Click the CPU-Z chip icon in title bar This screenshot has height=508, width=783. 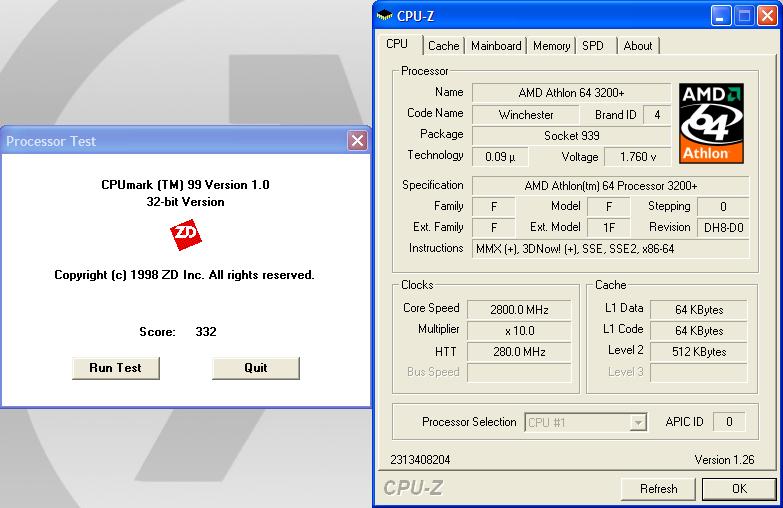click(384, 15)
